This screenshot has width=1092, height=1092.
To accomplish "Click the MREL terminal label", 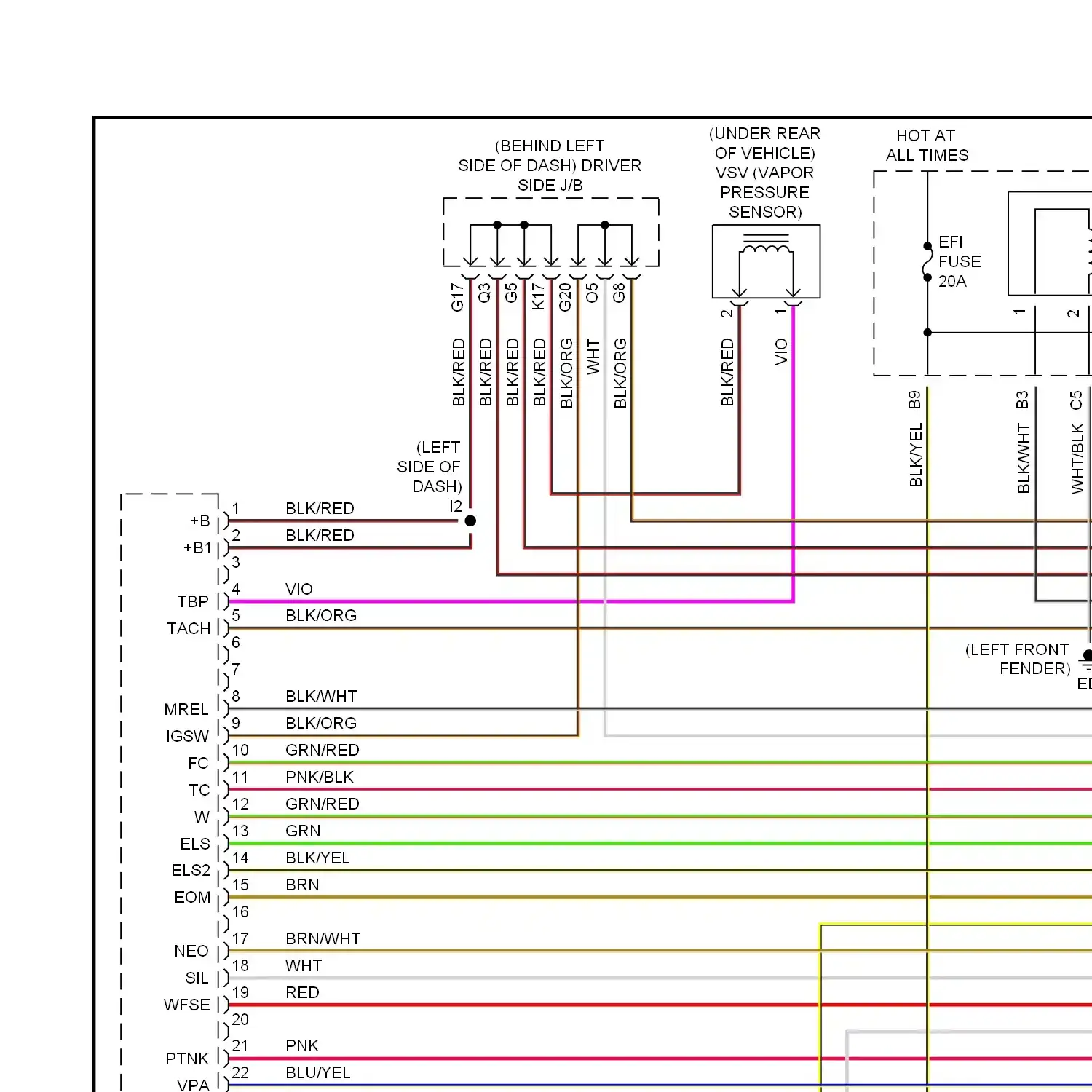I will click(186, 709).
